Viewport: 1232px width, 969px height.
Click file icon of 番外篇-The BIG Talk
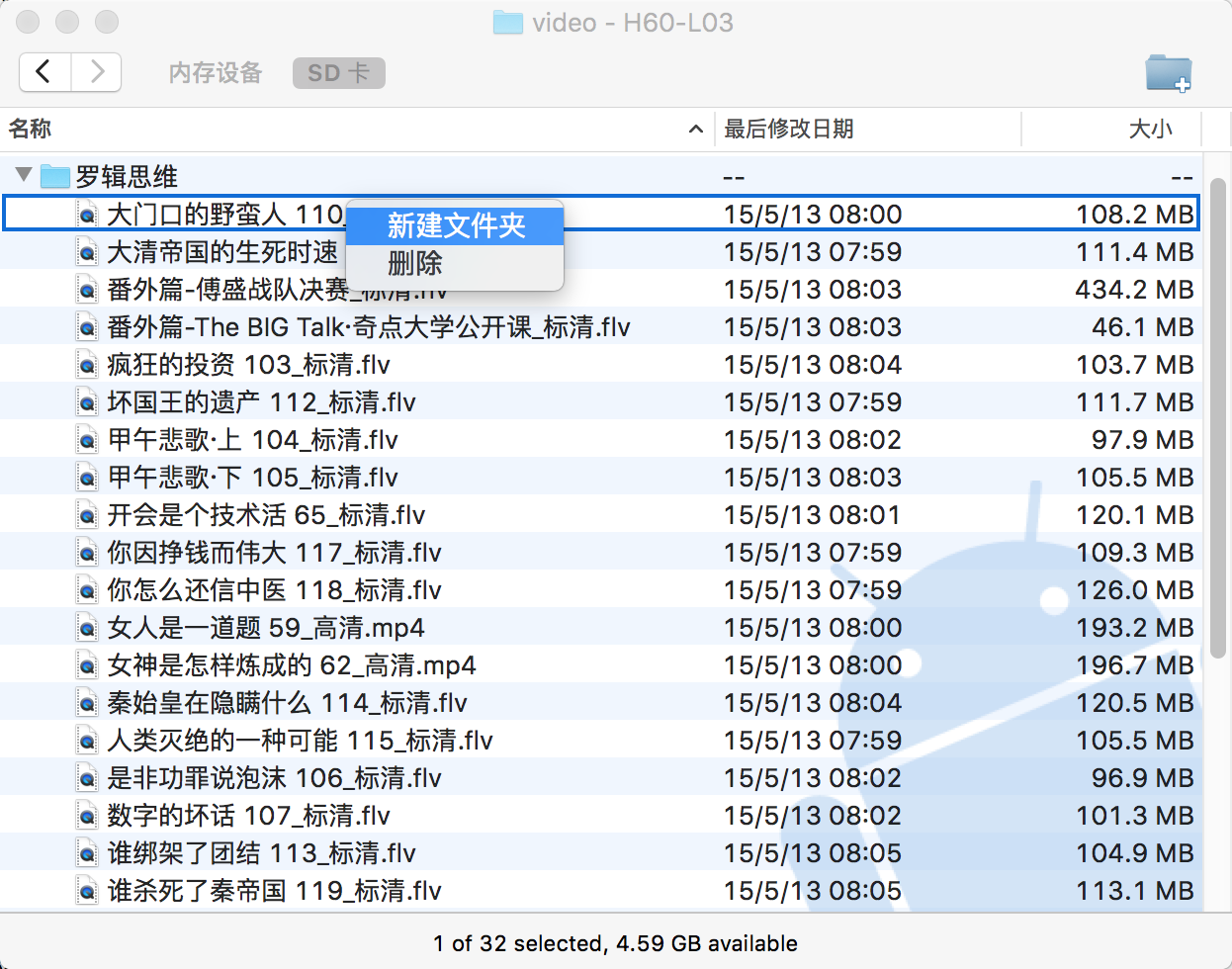point(88,327)
